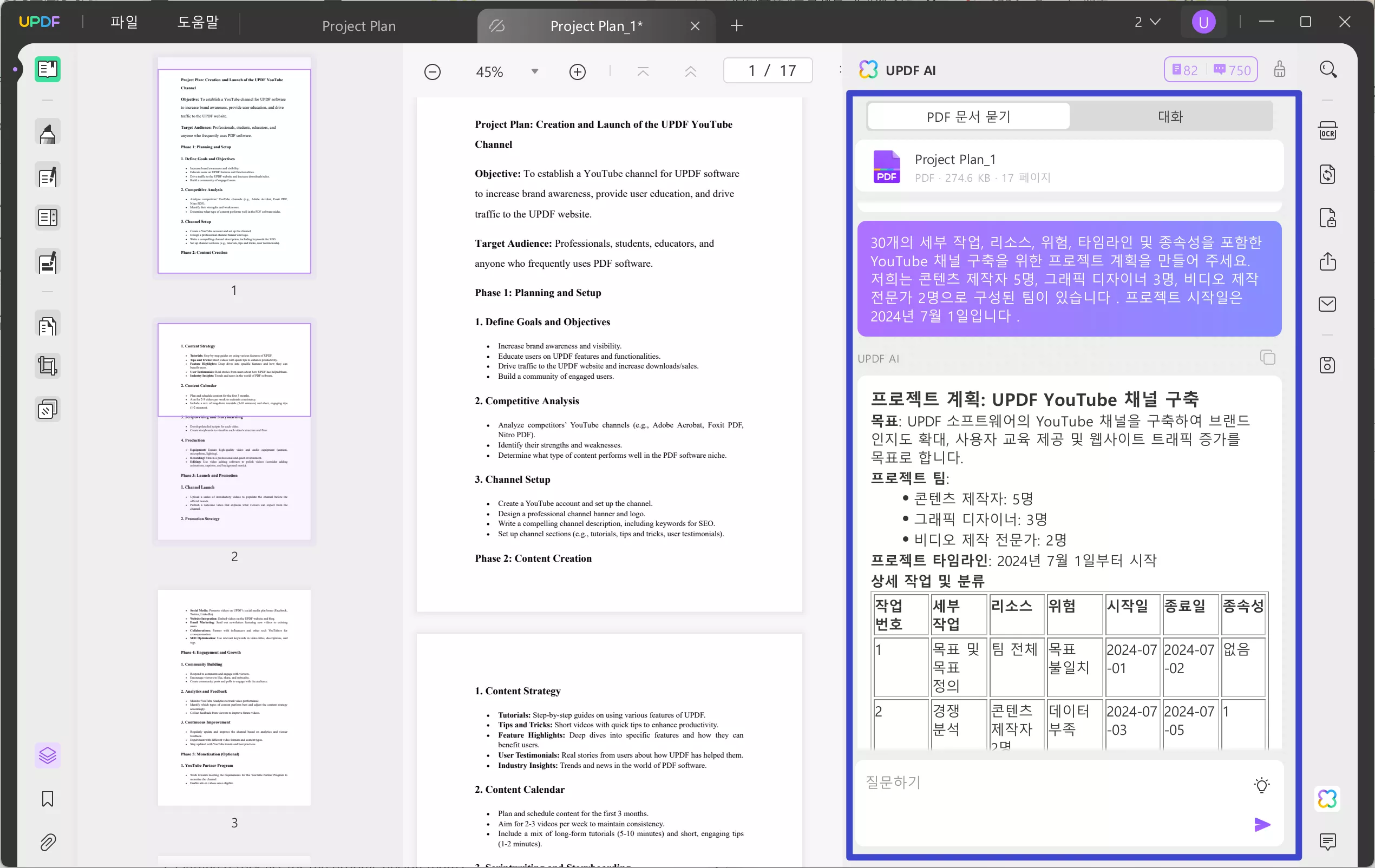Toggle the UPDF AI panel icon
The width and height of the screenshot is (1375, 868).
pos(1327,798)
